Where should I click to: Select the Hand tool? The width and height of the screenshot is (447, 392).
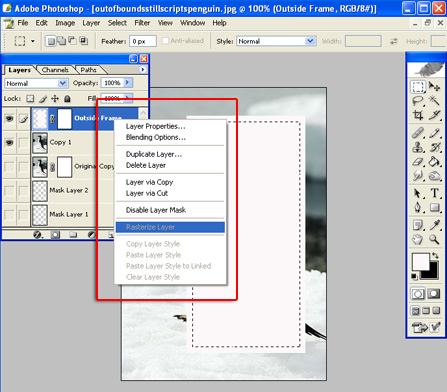tap(418, 239)
